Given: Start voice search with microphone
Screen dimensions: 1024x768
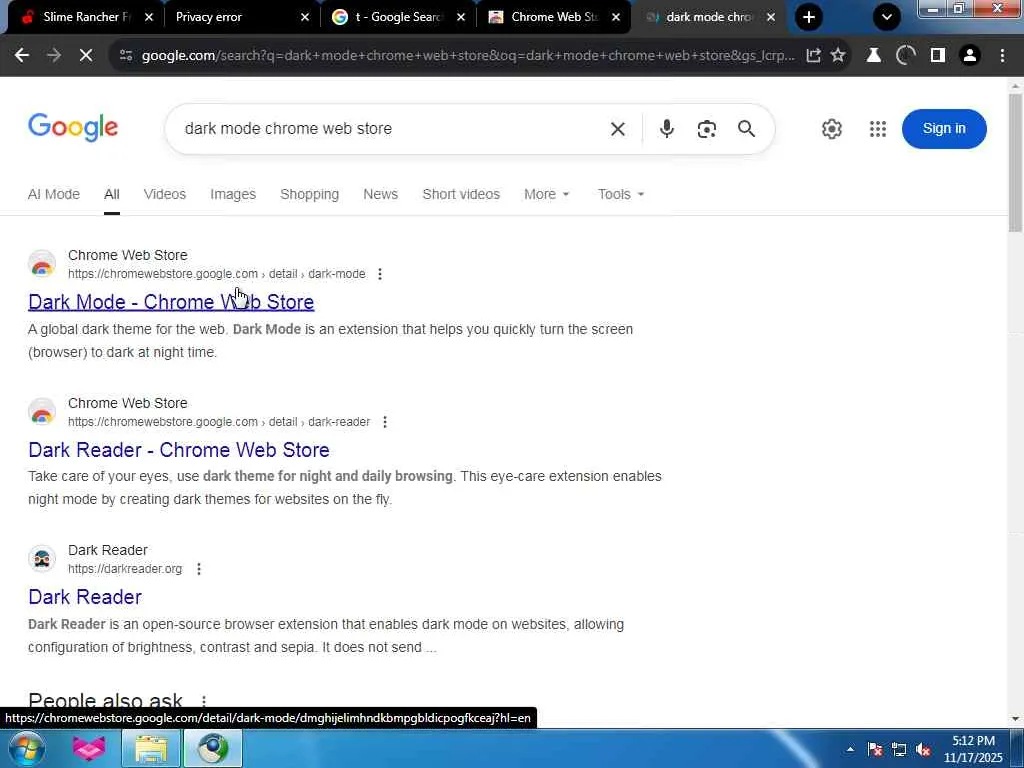Looking at the screenshot, I should 666,129.
